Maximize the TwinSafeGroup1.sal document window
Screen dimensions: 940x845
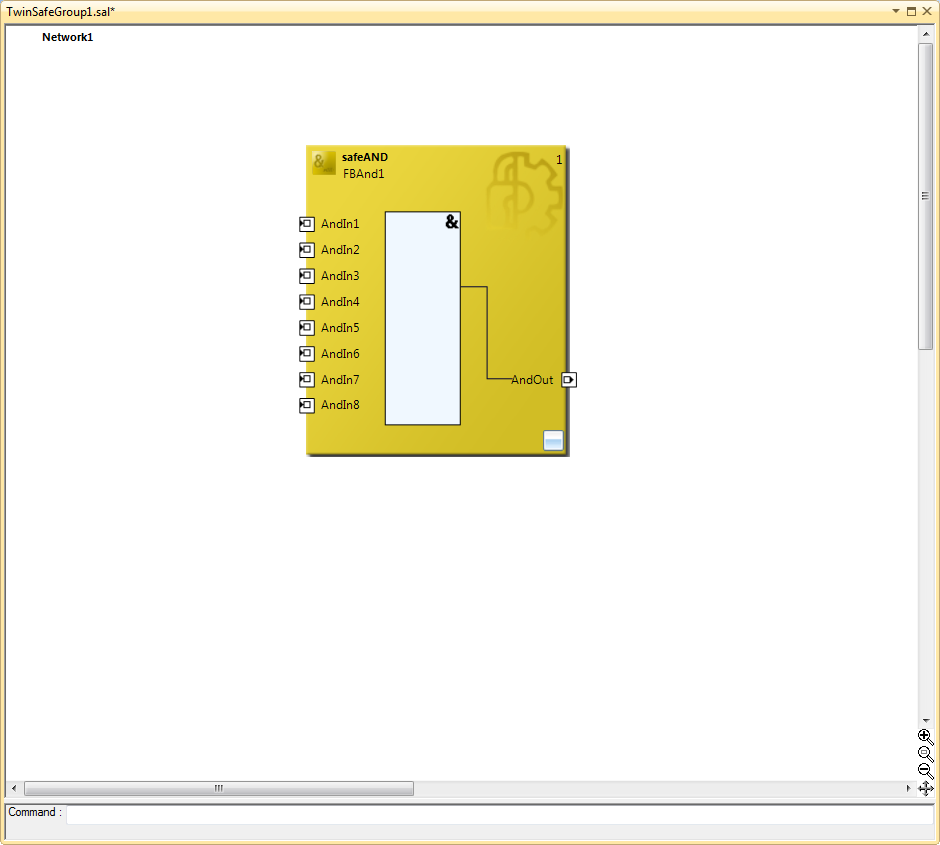pos(912,11)
